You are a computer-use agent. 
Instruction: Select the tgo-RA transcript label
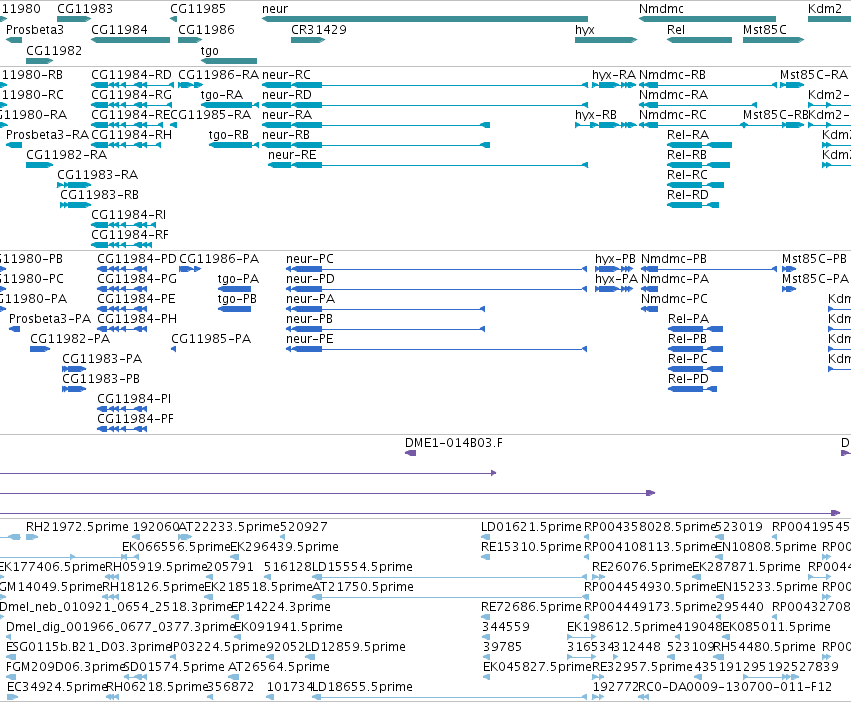(222, 94)
